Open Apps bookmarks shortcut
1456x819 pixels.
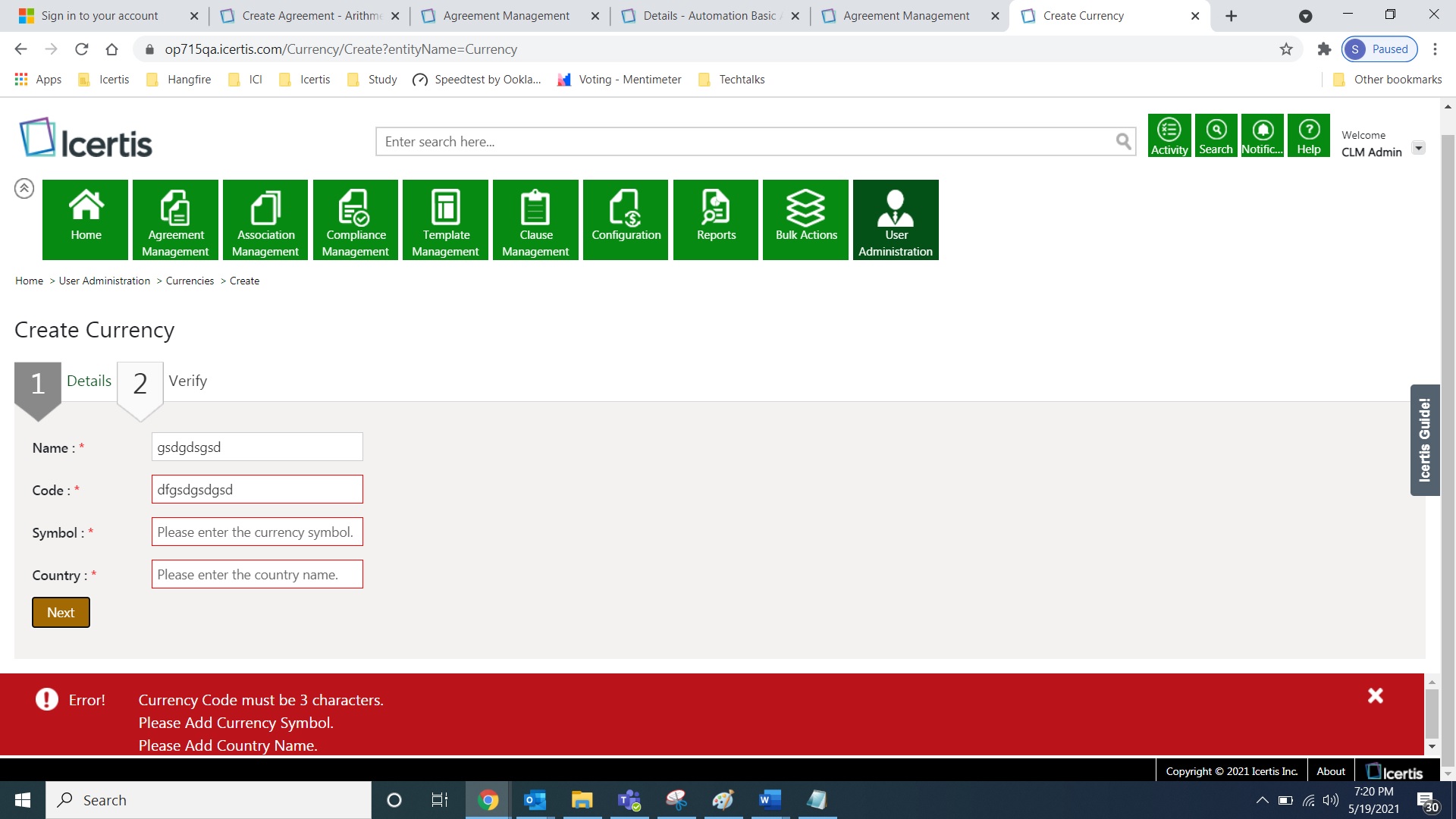(x=38, y=80)
